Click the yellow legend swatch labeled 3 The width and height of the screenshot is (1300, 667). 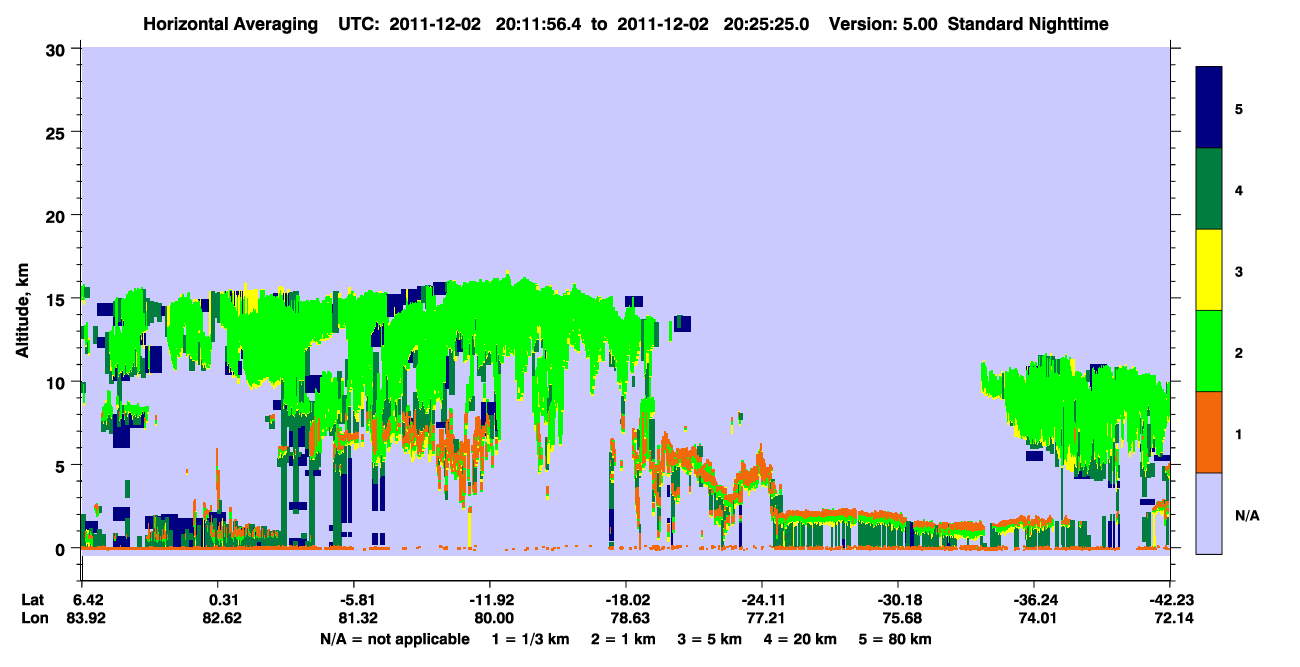1210,270
